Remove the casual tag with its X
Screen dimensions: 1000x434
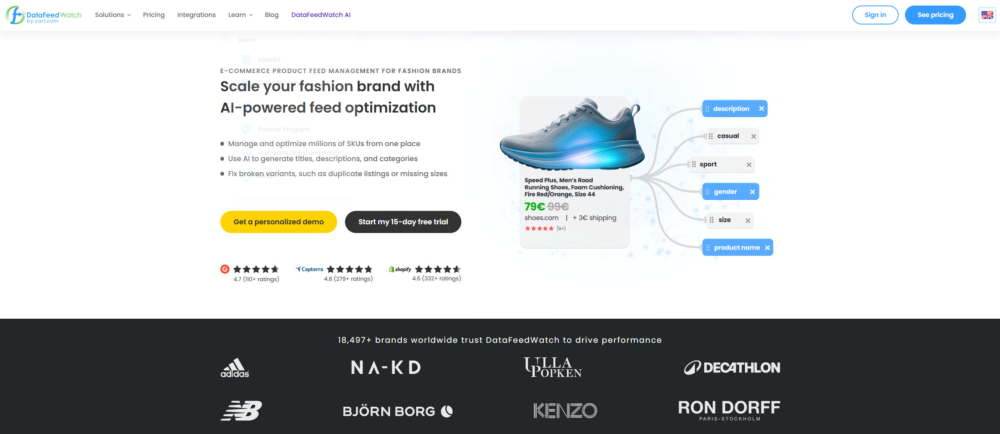(x=753, y=136)
